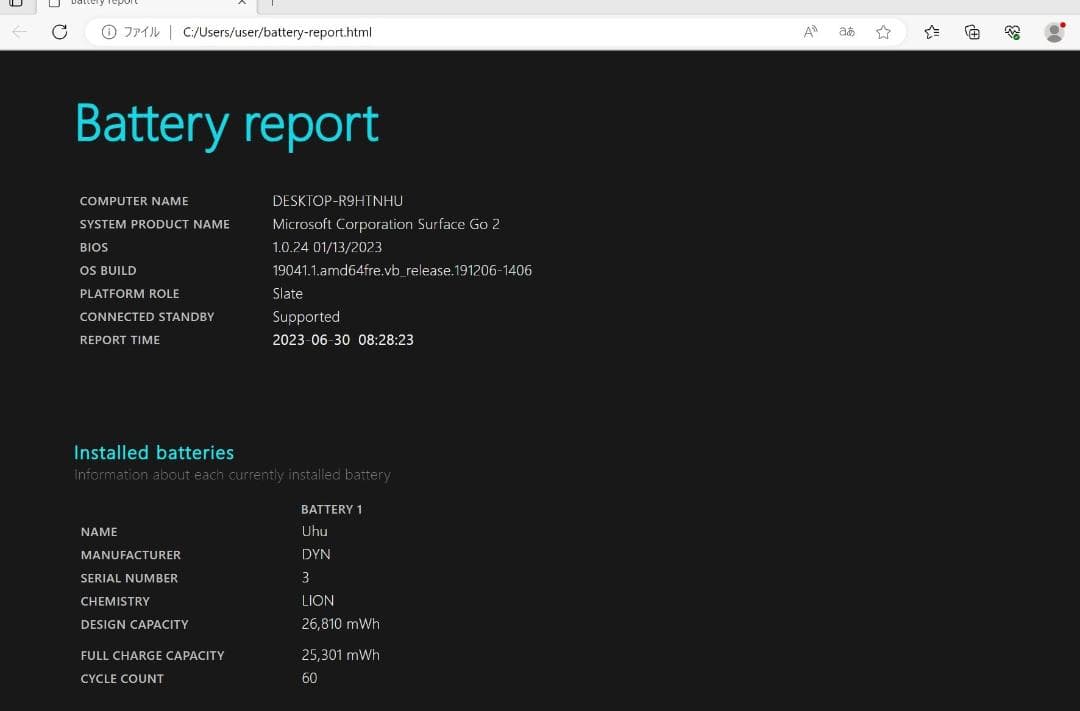Open the translate page icon

tap(846, 32)
